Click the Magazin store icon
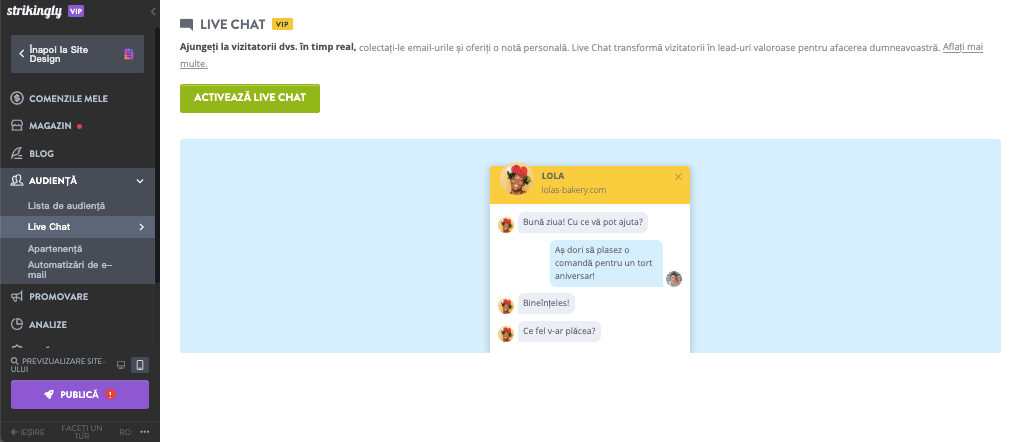 (x=18, y=126)
